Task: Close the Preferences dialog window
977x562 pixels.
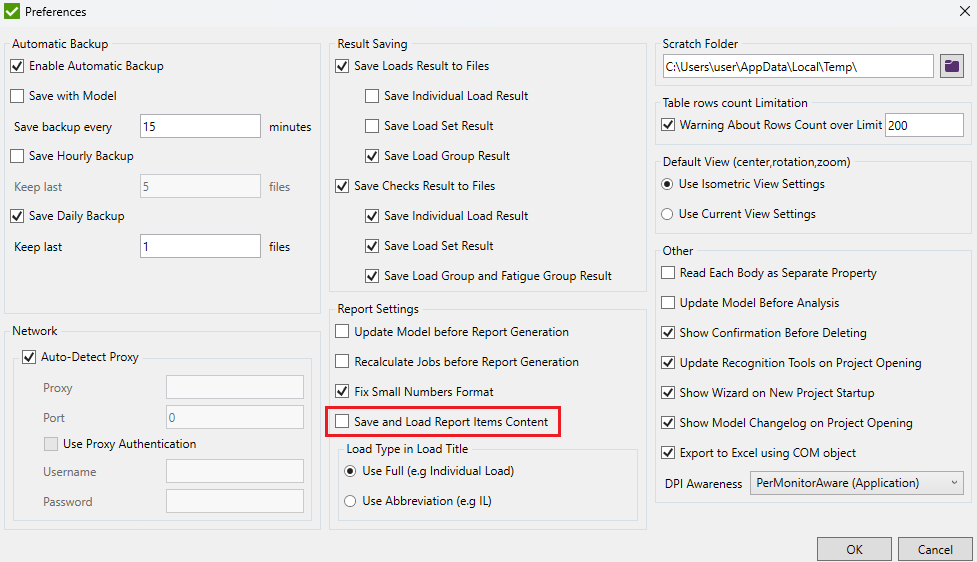Action: click(x=962, y=12)
